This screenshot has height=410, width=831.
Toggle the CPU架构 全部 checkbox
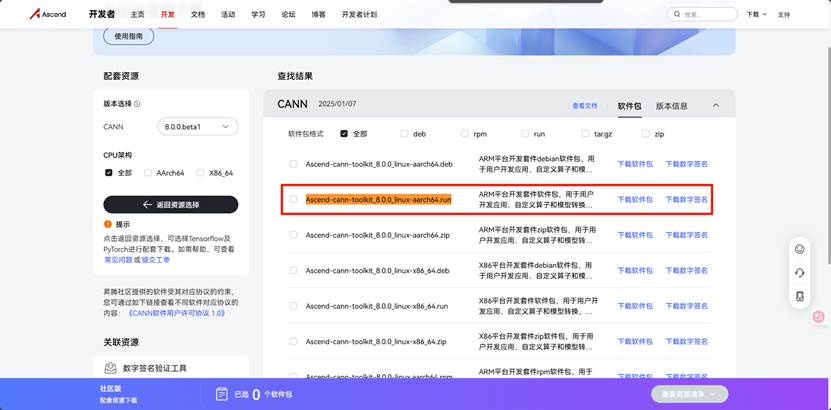(x=109, y=173)
